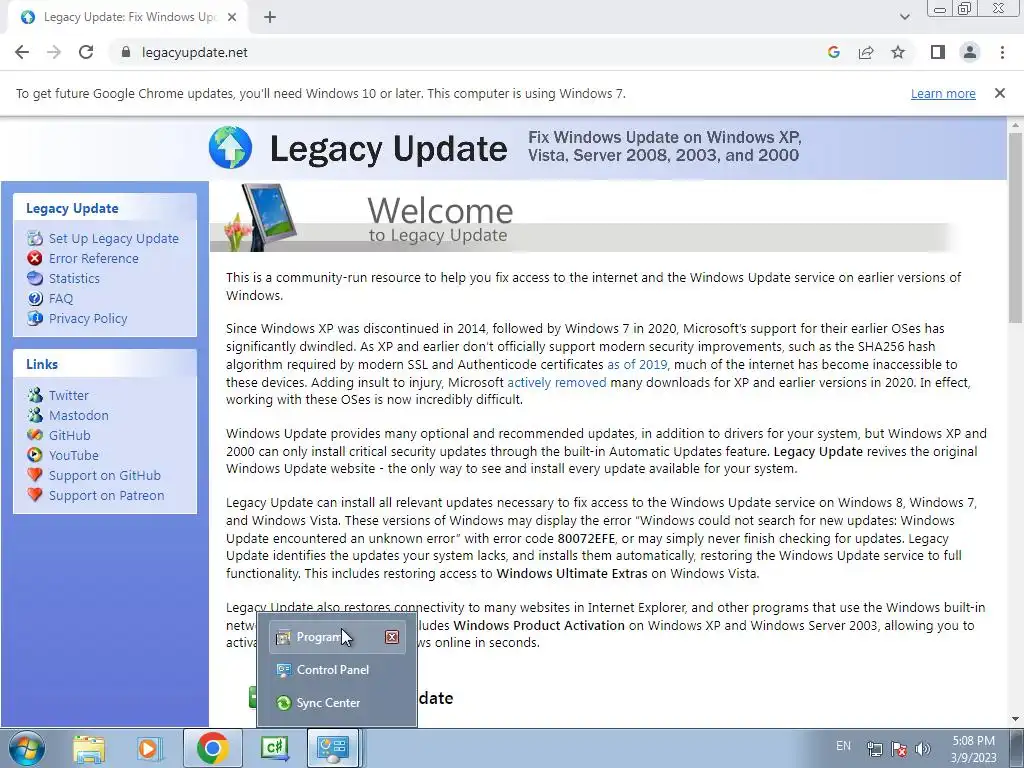1024x768 pixels.
Task: Select Control Panel in taskbar preview list
Action: click(x=338, y=670)
